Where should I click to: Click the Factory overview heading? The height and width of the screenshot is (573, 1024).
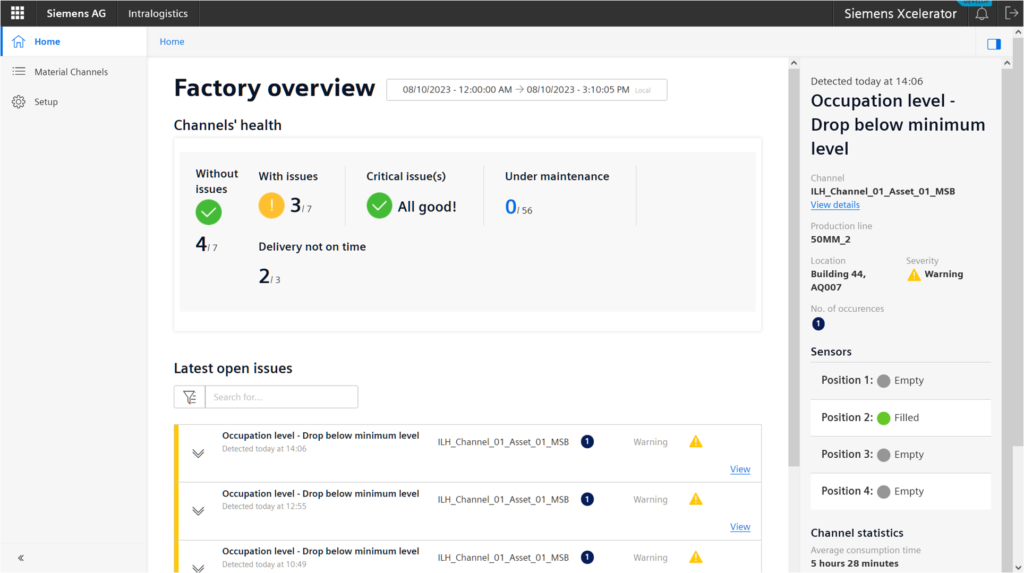coord(274,88)
